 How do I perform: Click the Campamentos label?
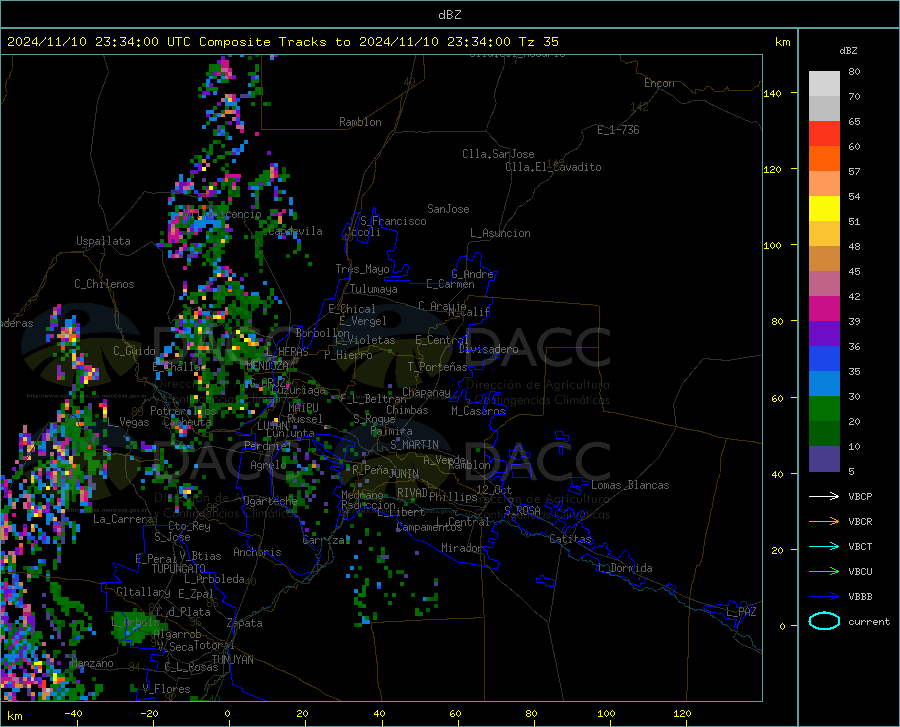point(429,527)
